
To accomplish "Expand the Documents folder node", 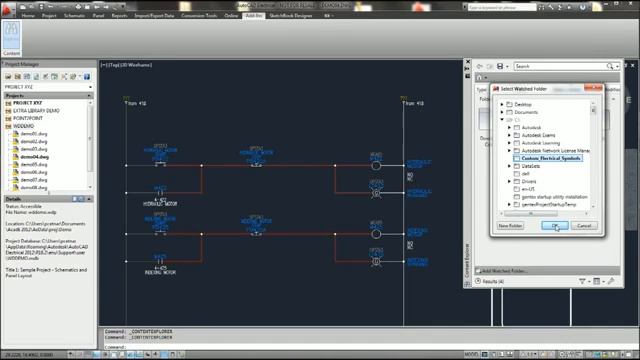I will [x=502, y=112].
